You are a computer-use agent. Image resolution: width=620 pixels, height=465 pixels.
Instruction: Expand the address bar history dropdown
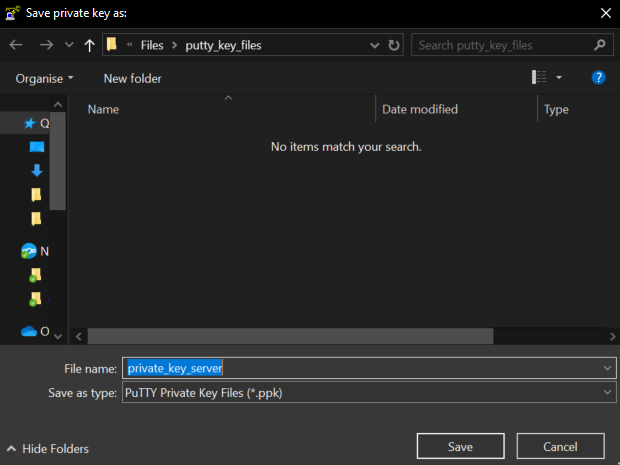tap(373, 45)
